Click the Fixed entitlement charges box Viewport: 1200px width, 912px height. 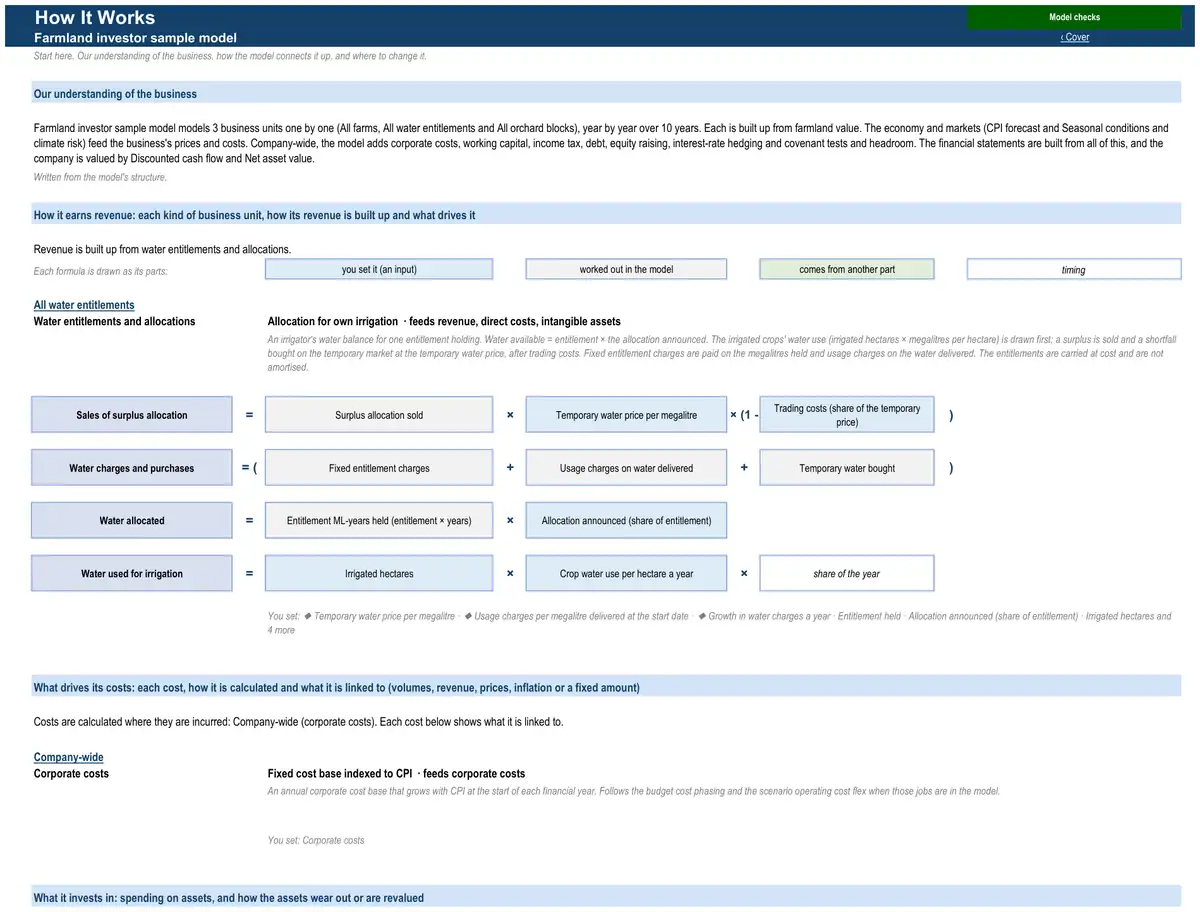pyautogui.click(x=379, y=468)
